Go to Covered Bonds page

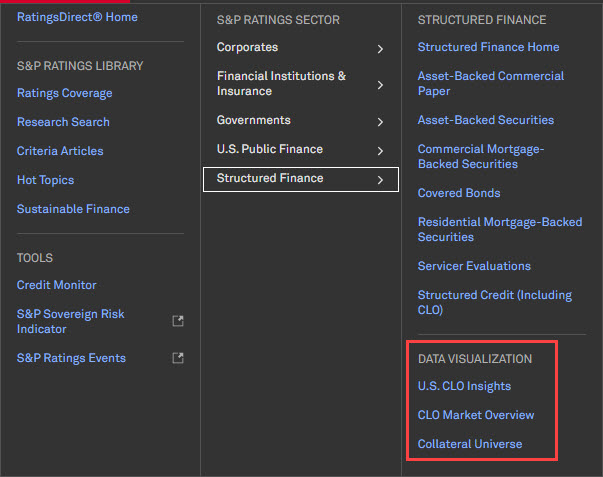[459, 193]
